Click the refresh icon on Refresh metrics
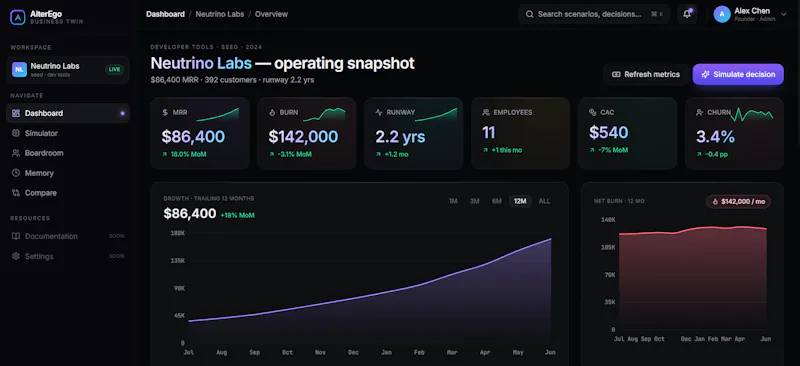Image resolution: width=800 pixels, height=366 pixels. point(616,75)
